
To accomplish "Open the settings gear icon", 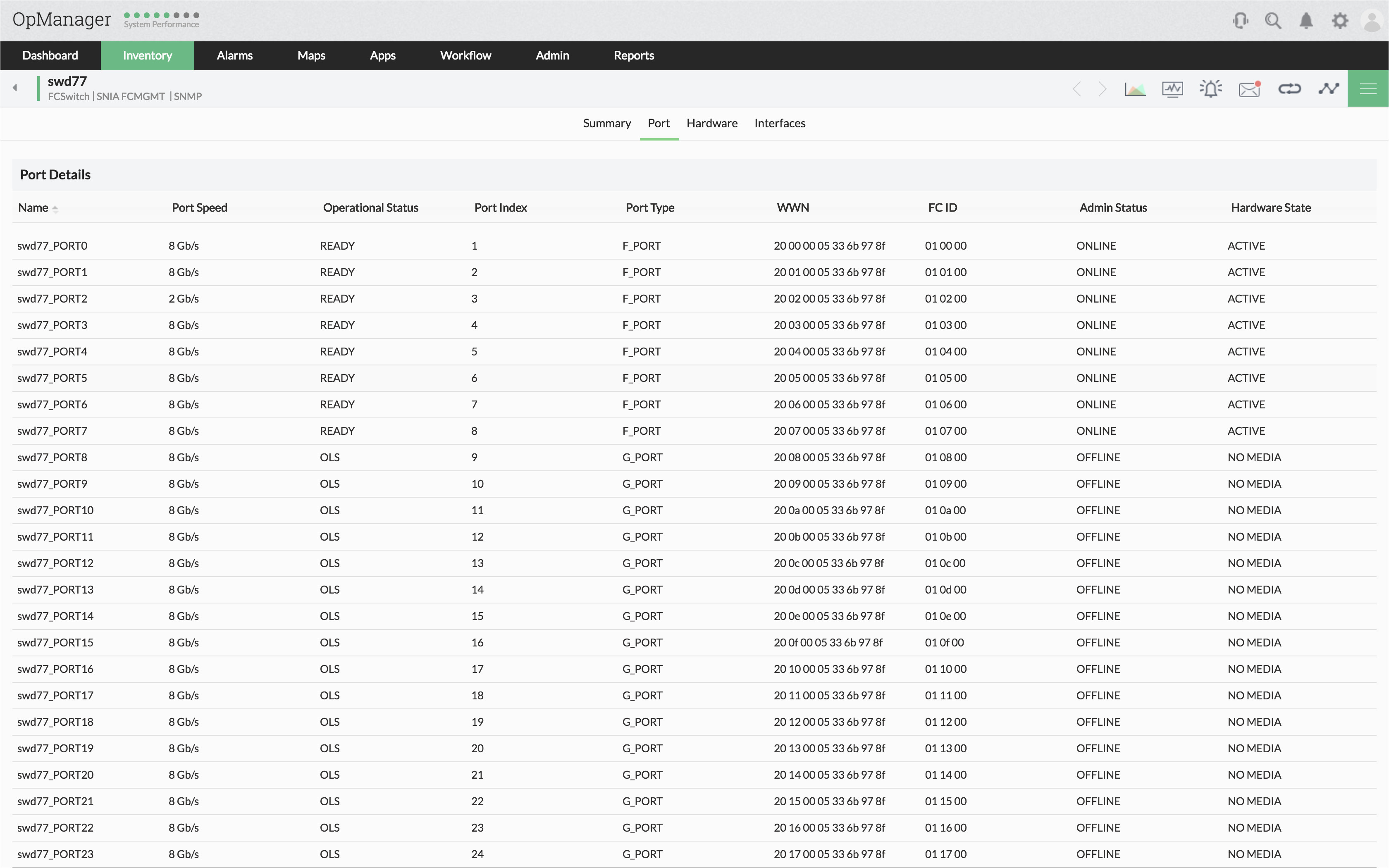I will (1340, 21).
